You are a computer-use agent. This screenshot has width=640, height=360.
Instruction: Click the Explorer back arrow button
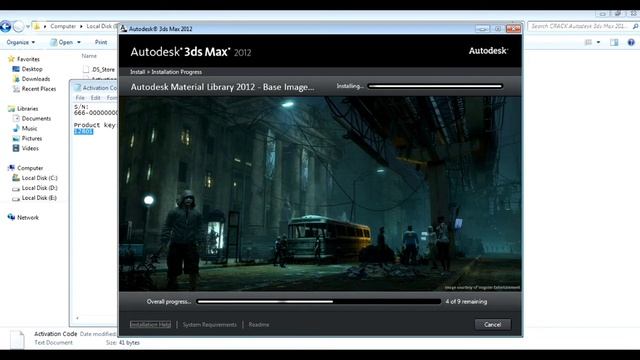[x=5, y=27]
